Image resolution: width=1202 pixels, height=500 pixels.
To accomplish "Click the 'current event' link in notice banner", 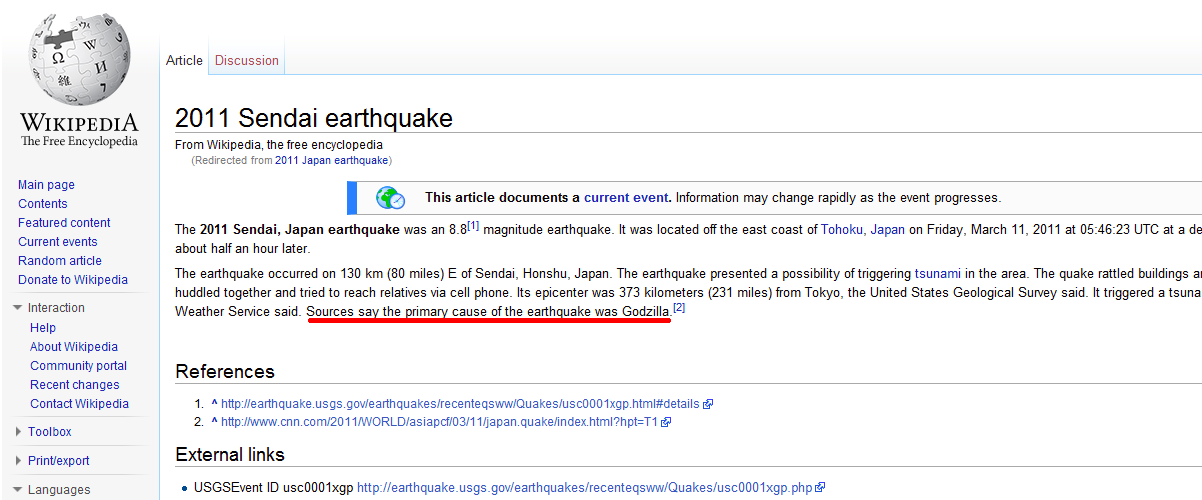I will point(626,198).
